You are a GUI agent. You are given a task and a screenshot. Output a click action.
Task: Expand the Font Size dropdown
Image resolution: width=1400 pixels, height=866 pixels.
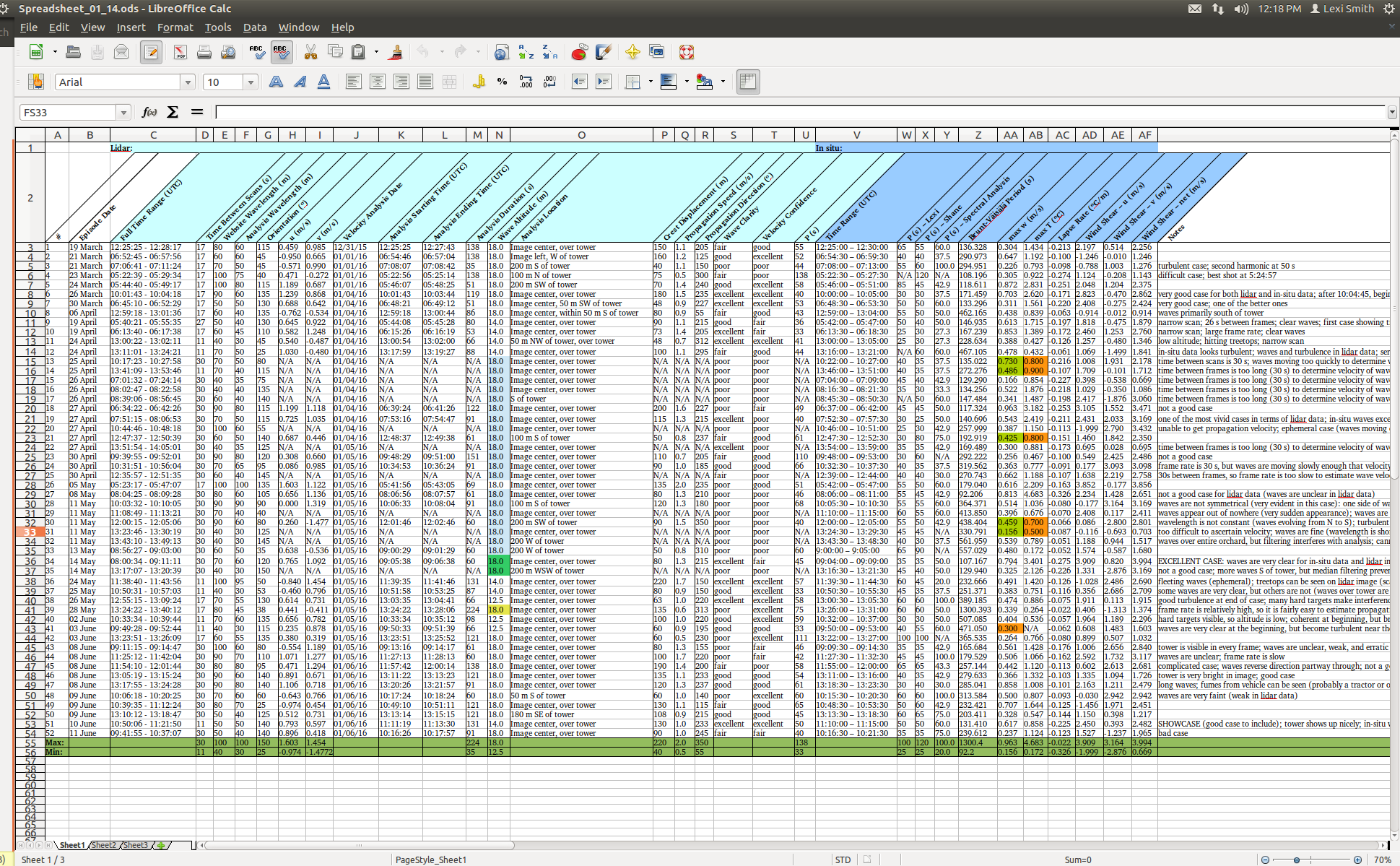[x=251, y=82]
